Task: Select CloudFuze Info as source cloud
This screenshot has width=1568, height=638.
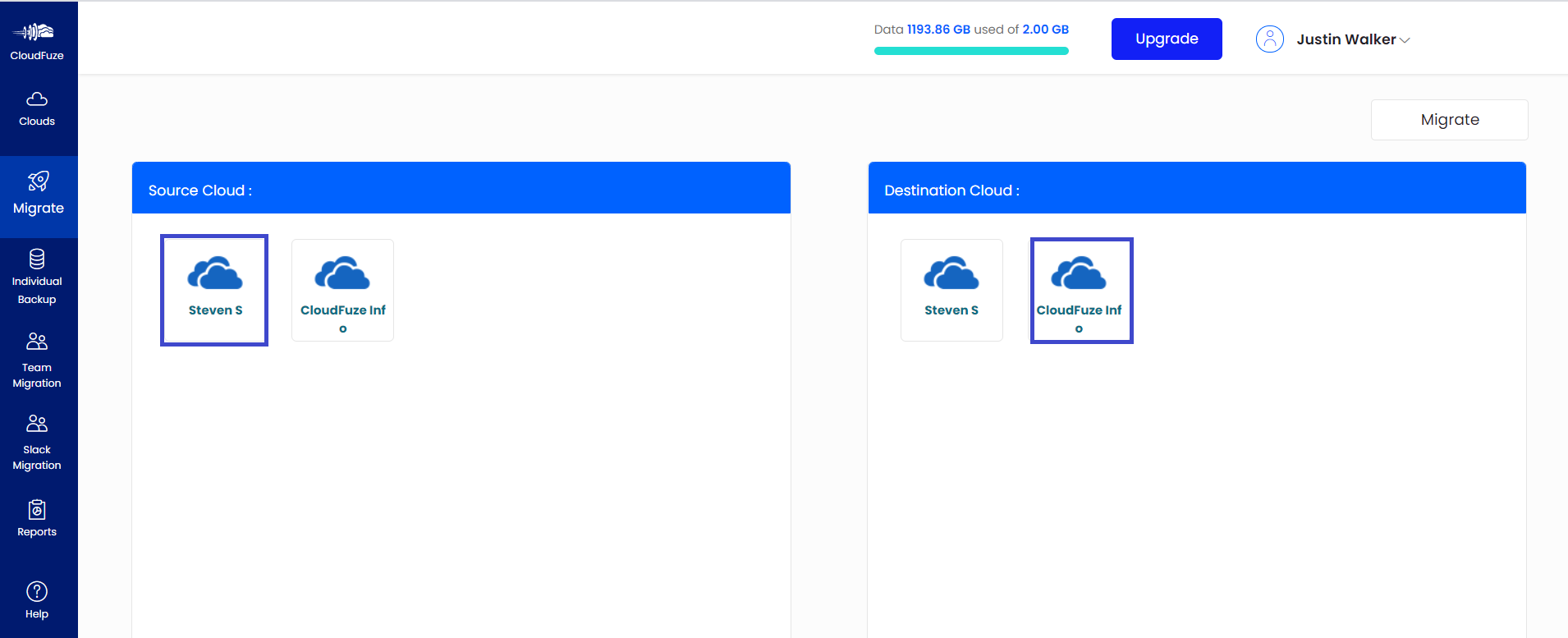Action: coord(342,290)
